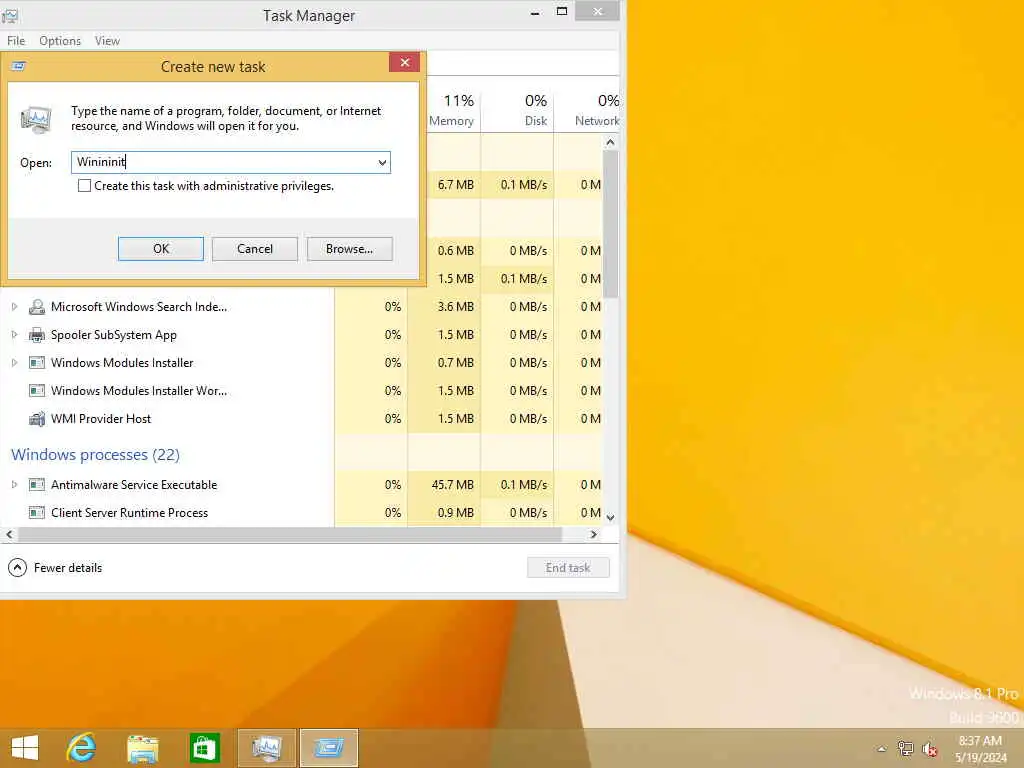Expand the Microsoft Windows Search Indexer row
The width and height of the screenshot is (1024, 768).
click(14, 307)
